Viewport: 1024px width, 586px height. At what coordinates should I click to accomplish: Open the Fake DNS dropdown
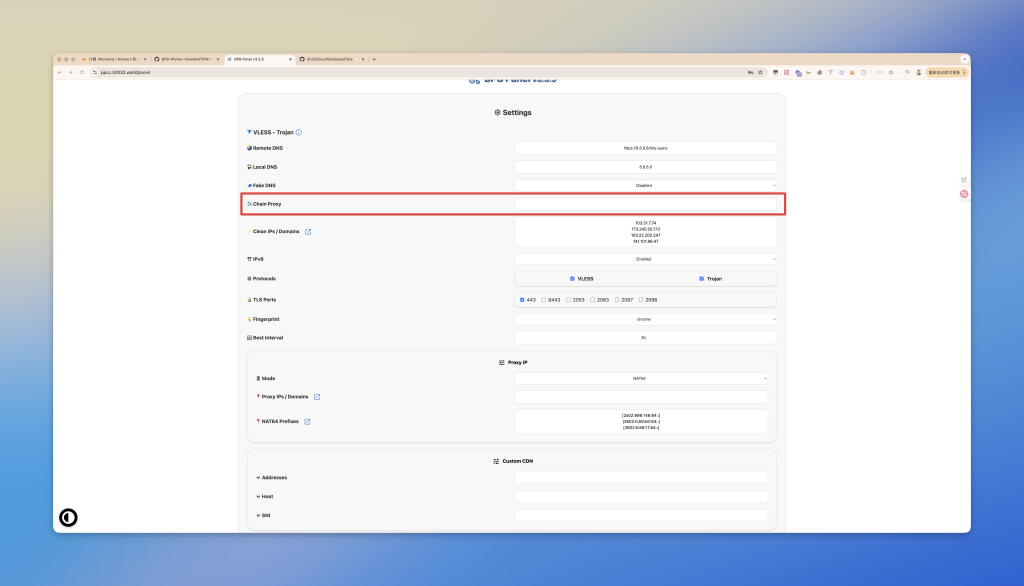(x=645, y=185)
